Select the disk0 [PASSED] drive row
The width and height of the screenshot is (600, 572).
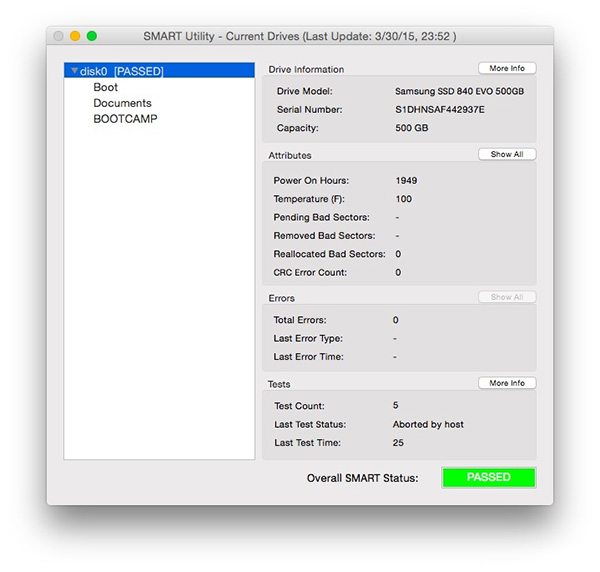[159, 70]
